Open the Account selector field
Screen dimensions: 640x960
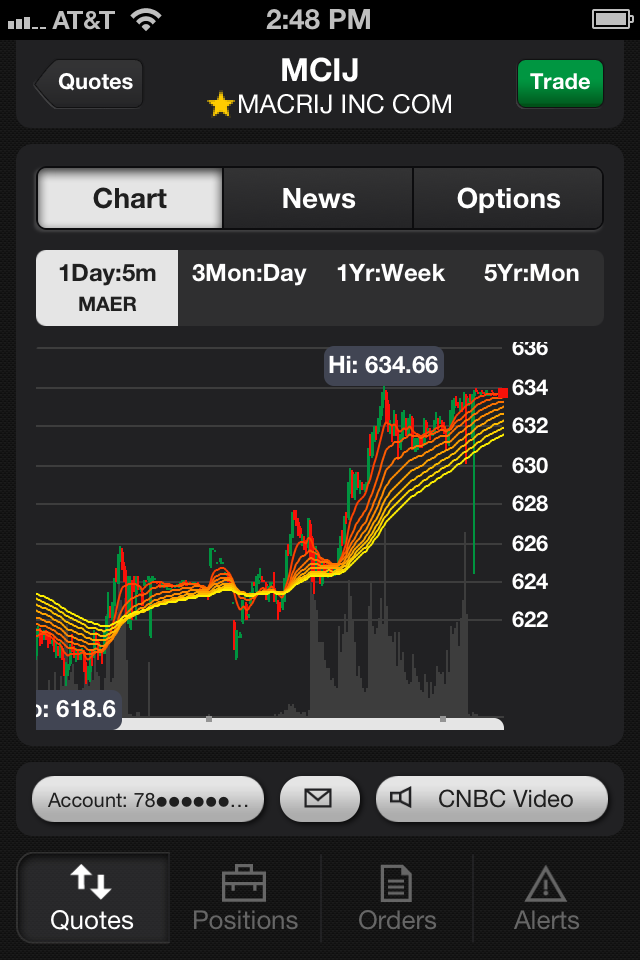tap(148, 799)
